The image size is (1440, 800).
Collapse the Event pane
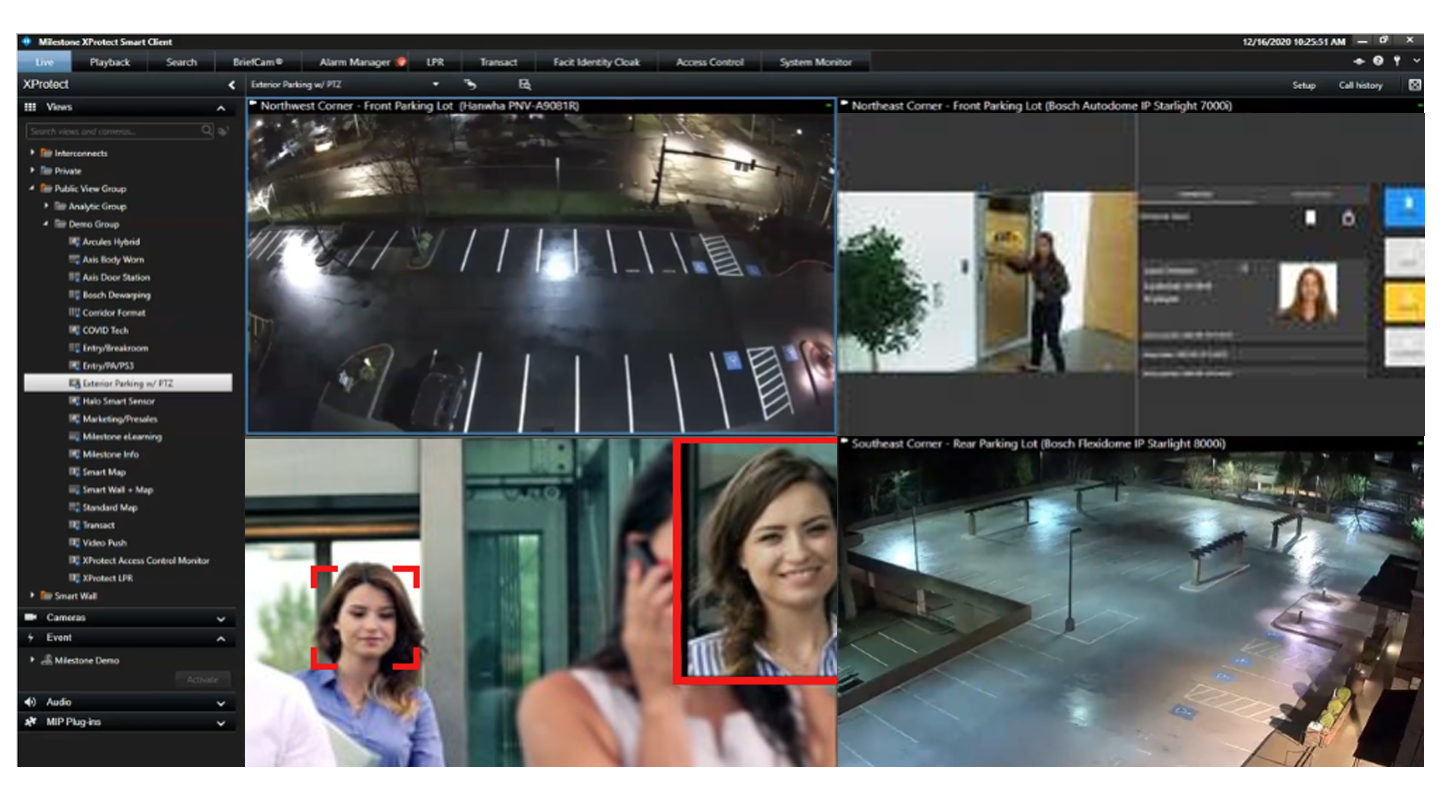pos(221,638)
